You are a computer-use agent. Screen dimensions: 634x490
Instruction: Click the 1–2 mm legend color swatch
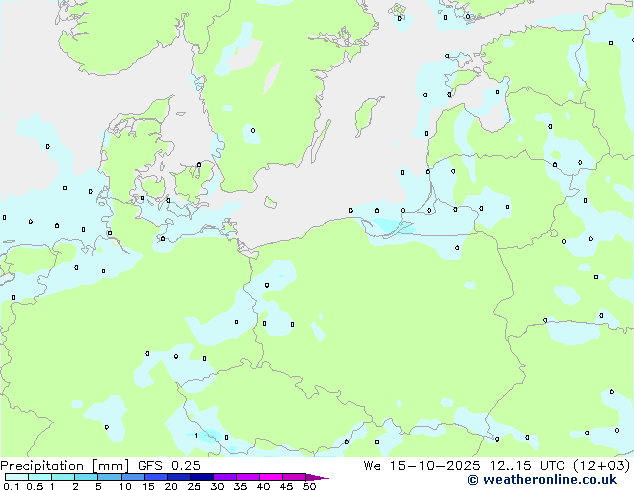coord(63,477)
